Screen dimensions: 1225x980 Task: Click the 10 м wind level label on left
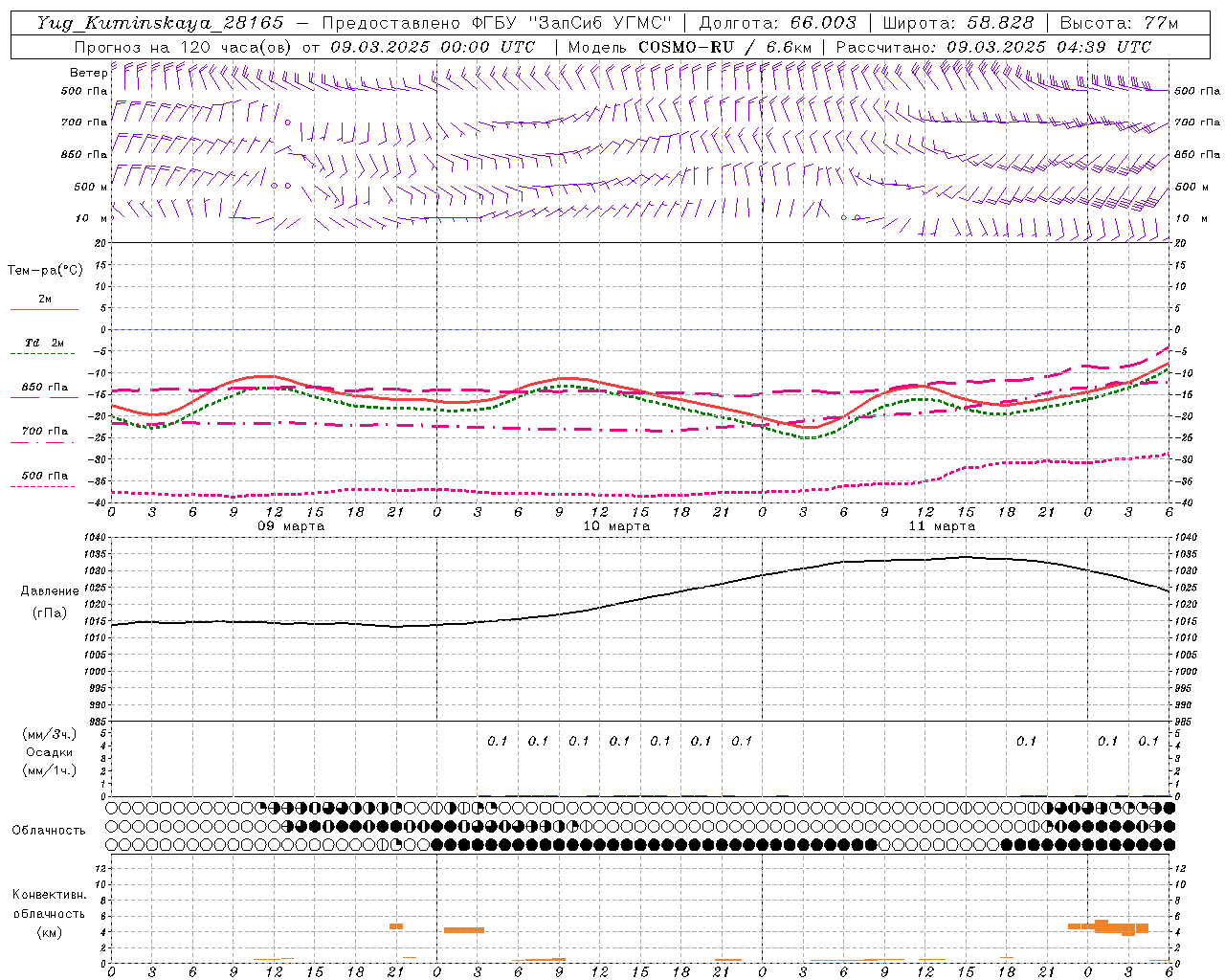[x=91, y=218]
